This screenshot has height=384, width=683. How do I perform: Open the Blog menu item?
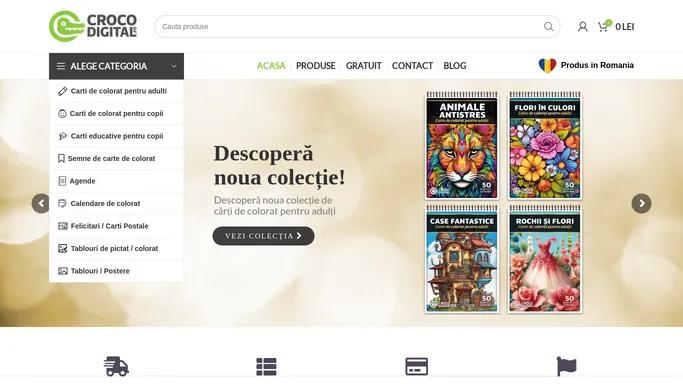[x=455, y=66]
